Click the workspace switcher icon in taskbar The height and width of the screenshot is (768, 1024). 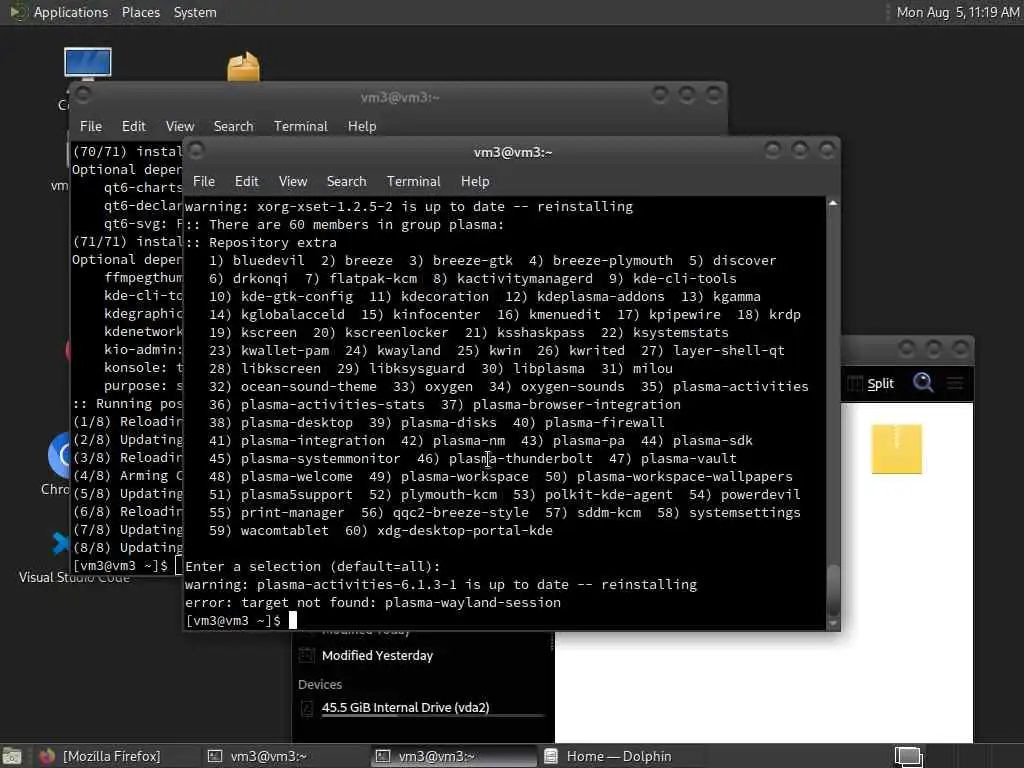click(x=908, y=756)
